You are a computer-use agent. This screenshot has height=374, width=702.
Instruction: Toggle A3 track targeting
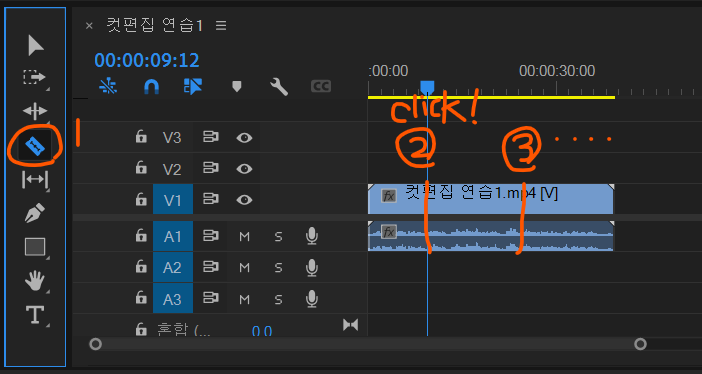pos(173,299)
